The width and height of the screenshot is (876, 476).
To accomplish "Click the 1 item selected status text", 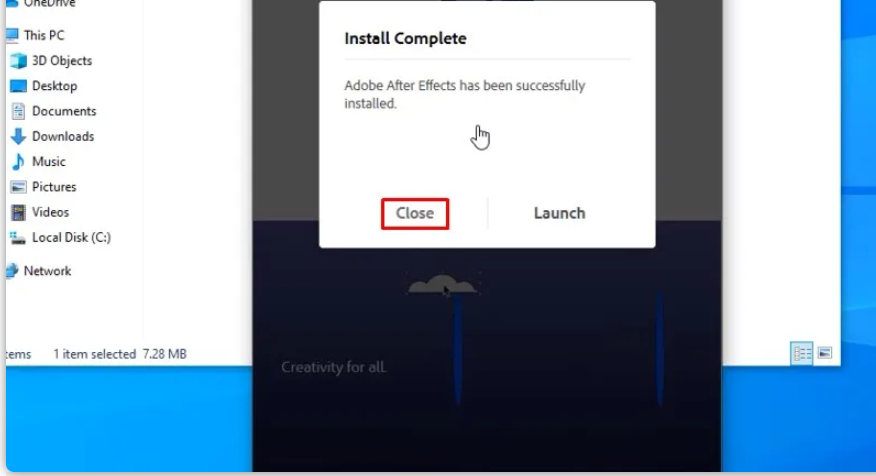I will point(94,354).
